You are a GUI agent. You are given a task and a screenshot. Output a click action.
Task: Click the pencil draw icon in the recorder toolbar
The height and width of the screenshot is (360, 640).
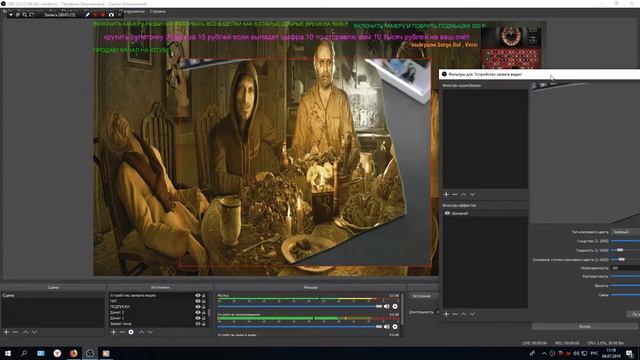(87, 15)
